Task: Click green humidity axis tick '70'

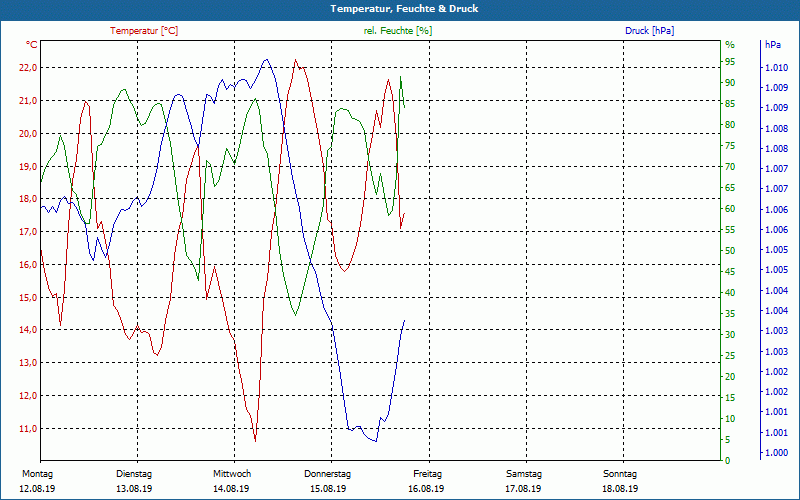Action: [730, 167]
